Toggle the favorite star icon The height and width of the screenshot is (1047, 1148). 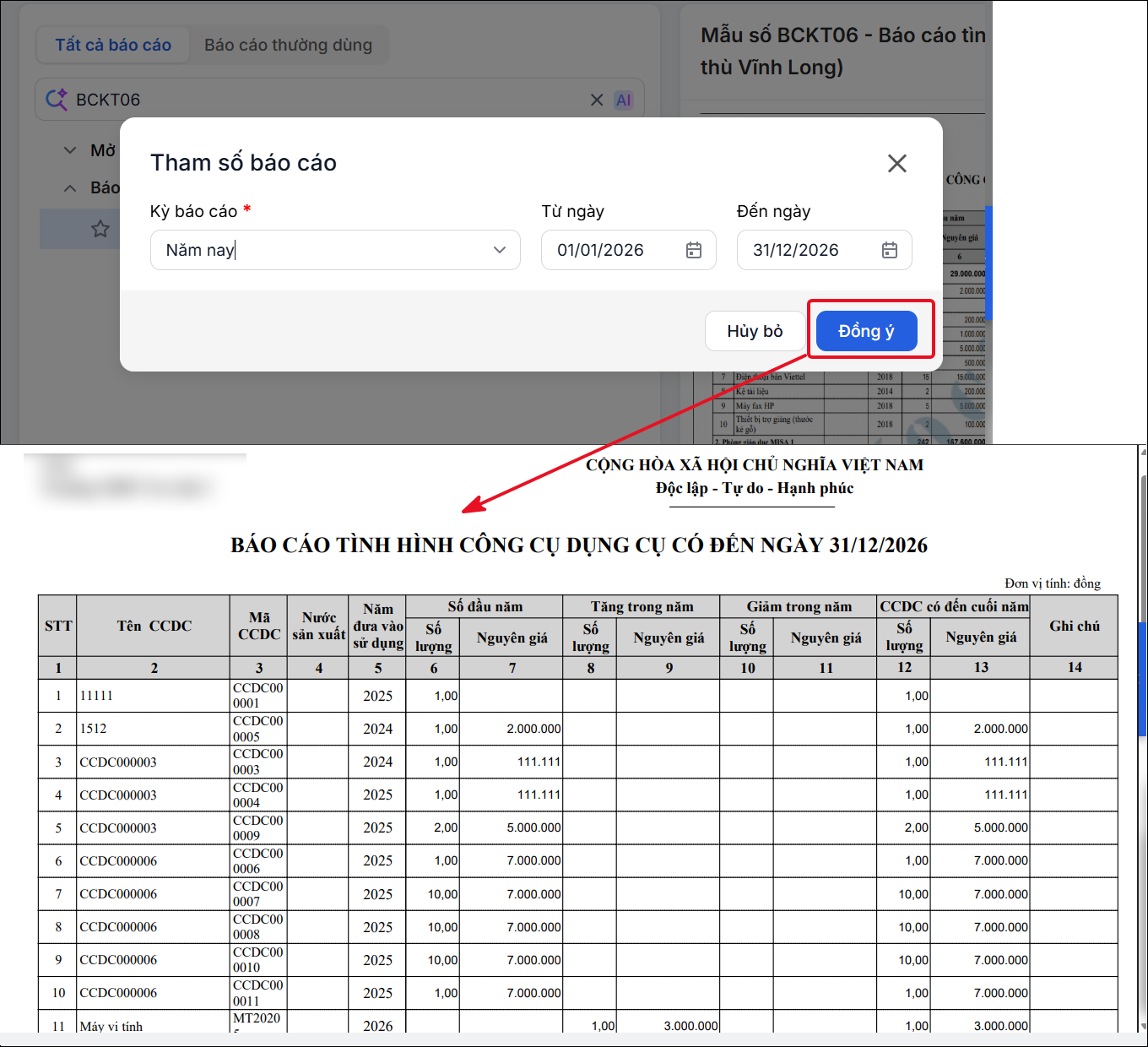[100, 229]
